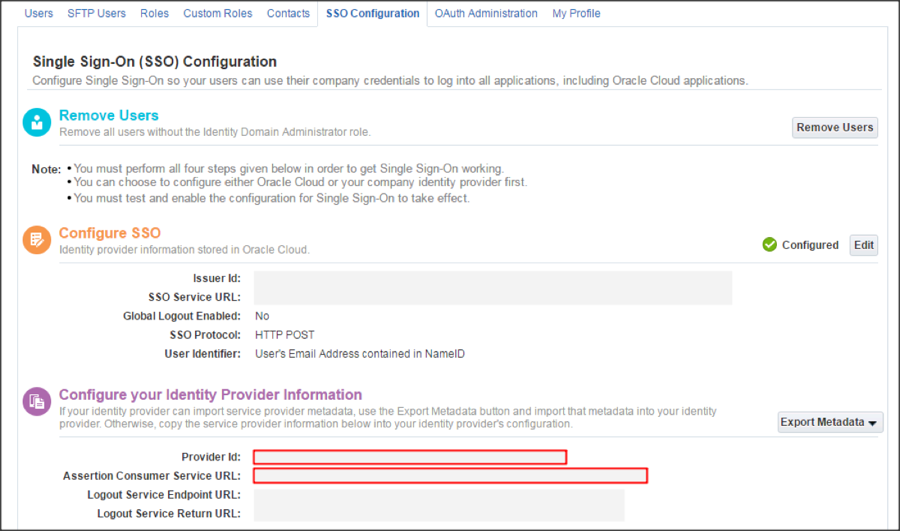This screenshot has width=900, height=531.
Task: Click the green Configured checkmark icon
Action: pos(769,245)
